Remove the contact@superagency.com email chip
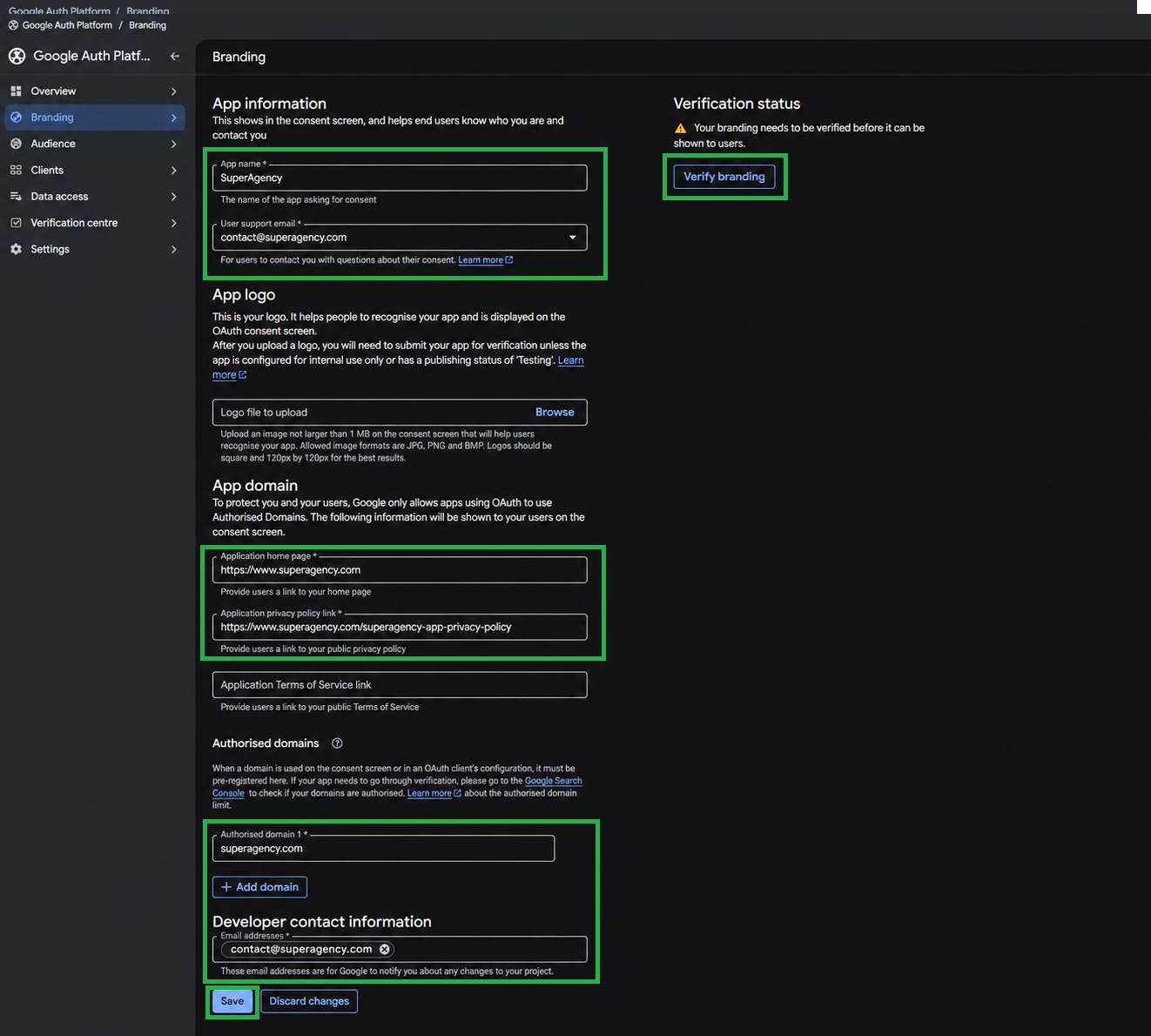 385,949
